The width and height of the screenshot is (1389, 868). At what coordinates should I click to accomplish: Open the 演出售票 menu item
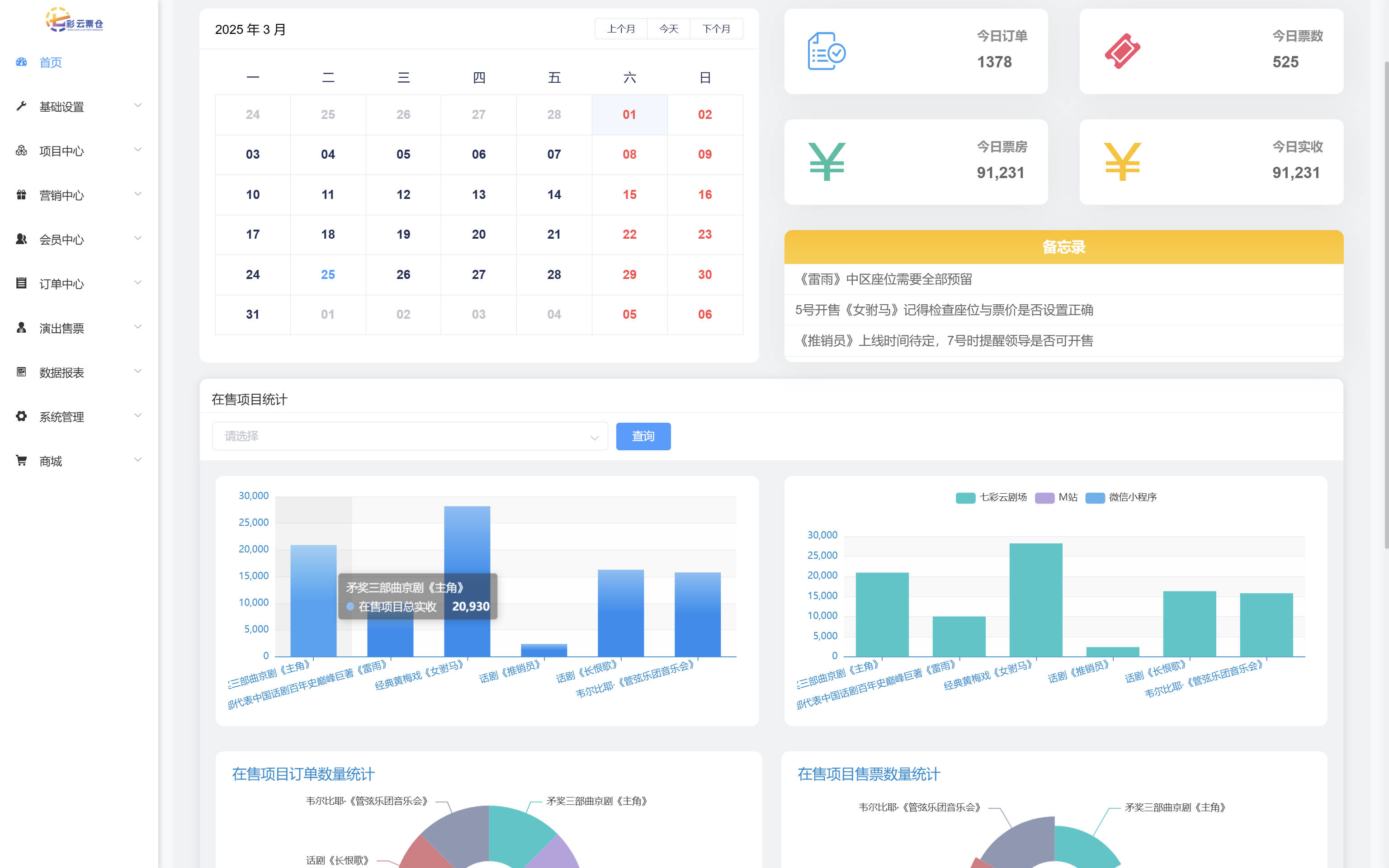pos(61,328)
